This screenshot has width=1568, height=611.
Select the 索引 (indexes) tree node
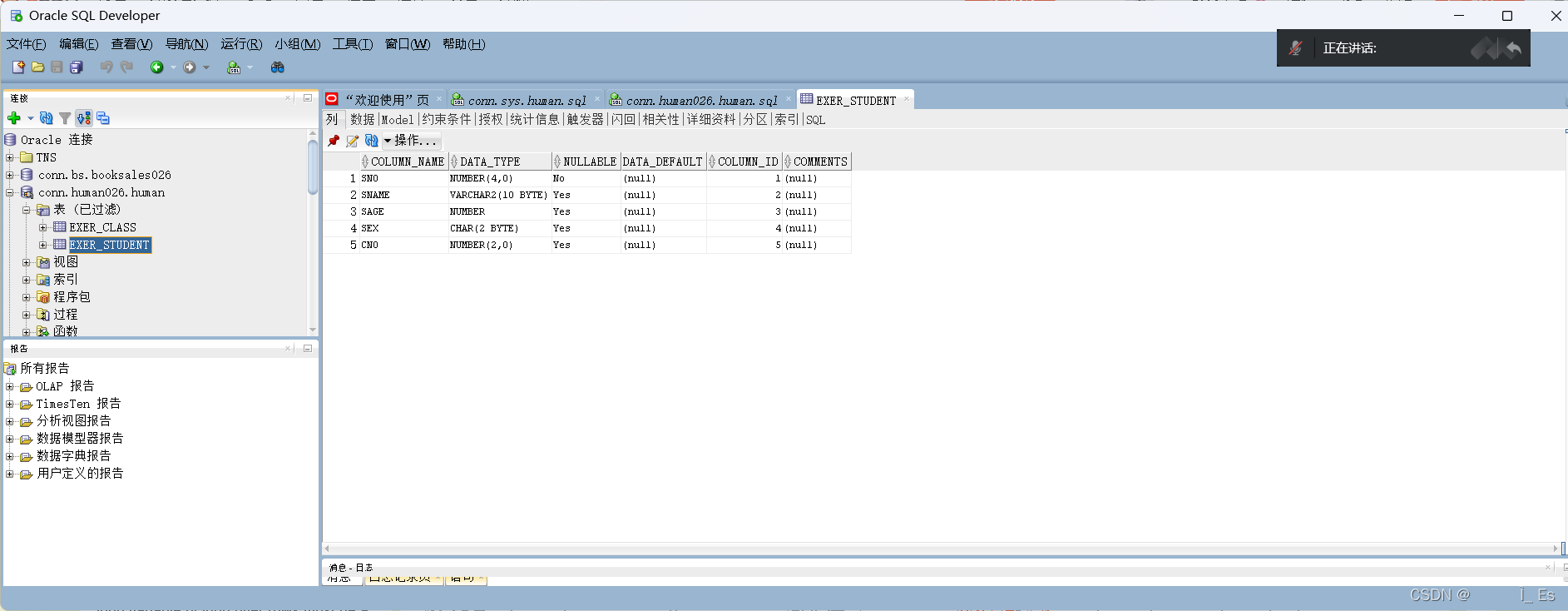pos(66,280)
